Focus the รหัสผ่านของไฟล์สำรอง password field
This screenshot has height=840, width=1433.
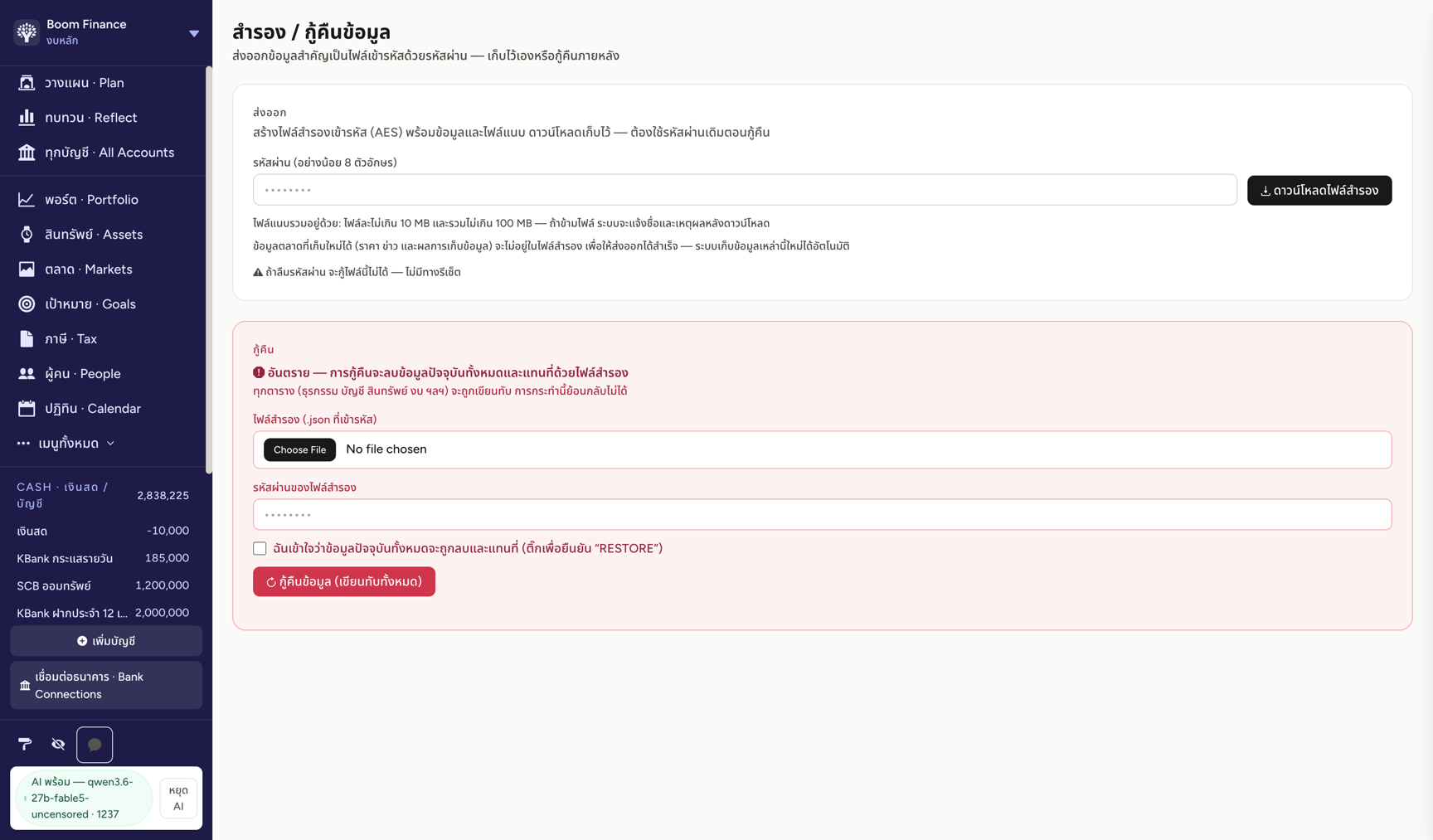(822, 514)
